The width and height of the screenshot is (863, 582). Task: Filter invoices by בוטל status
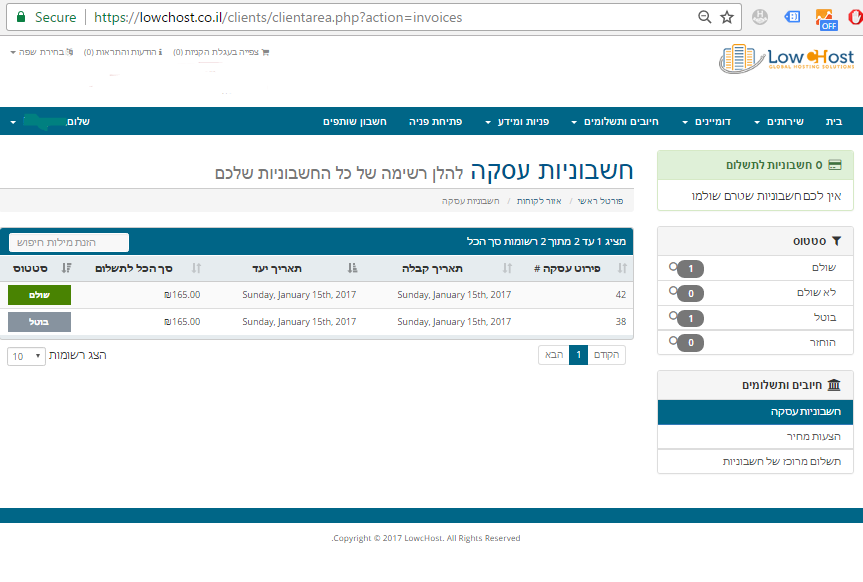pos(758,318)
